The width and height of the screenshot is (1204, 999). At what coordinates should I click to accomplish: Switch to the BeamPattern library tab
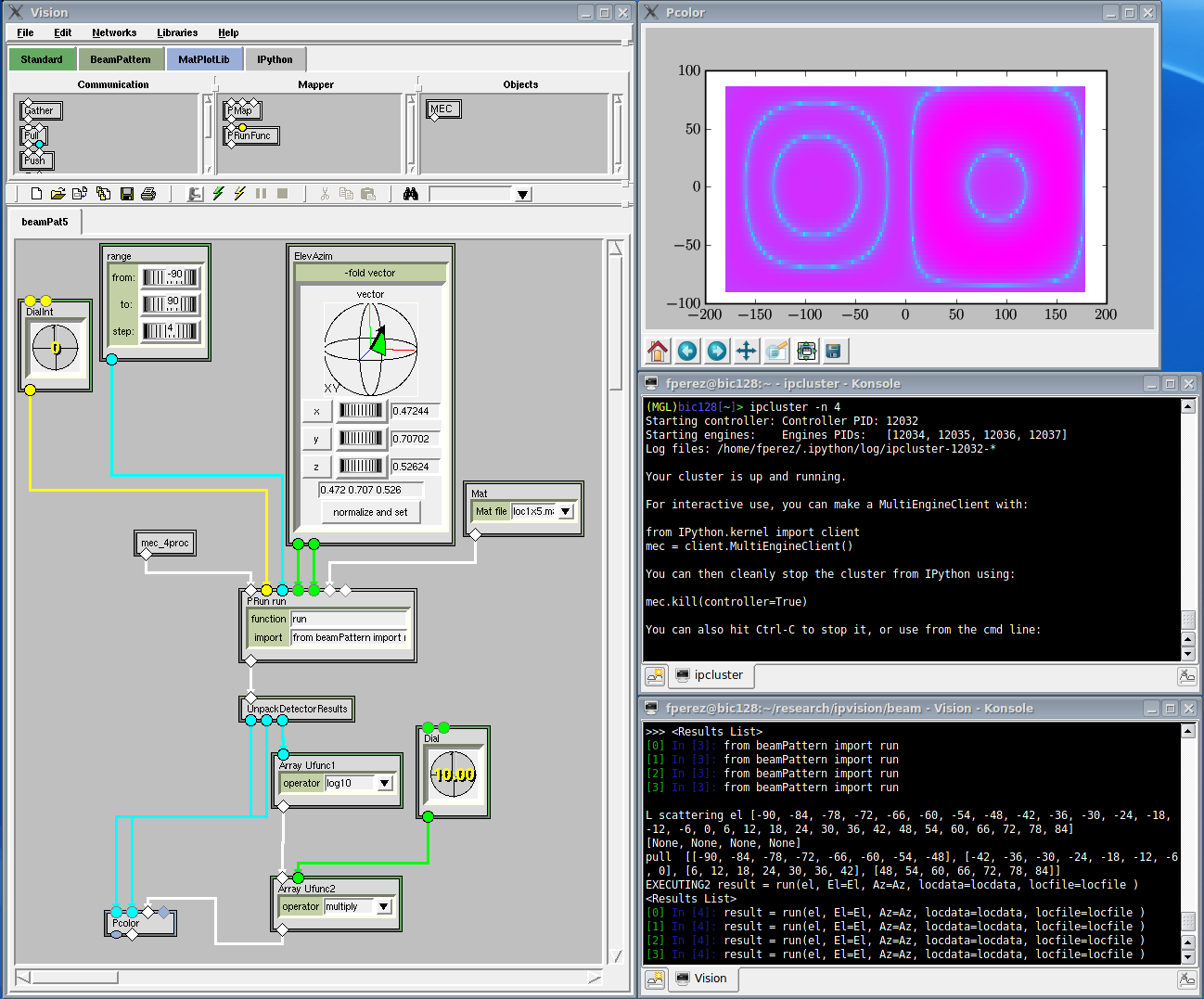coord(120,59)
